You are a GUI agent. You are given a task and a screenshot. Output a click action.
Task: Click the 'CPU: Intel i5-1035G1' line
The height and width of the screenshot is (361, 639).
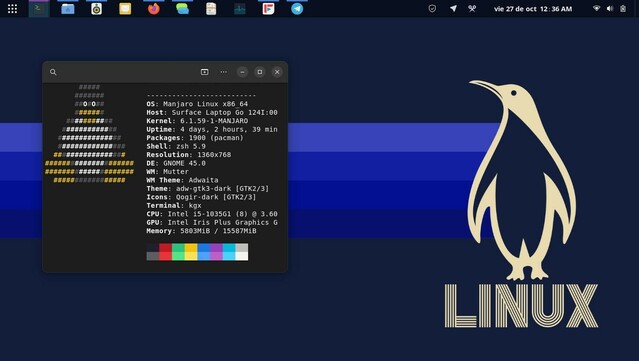click(212, 214)
